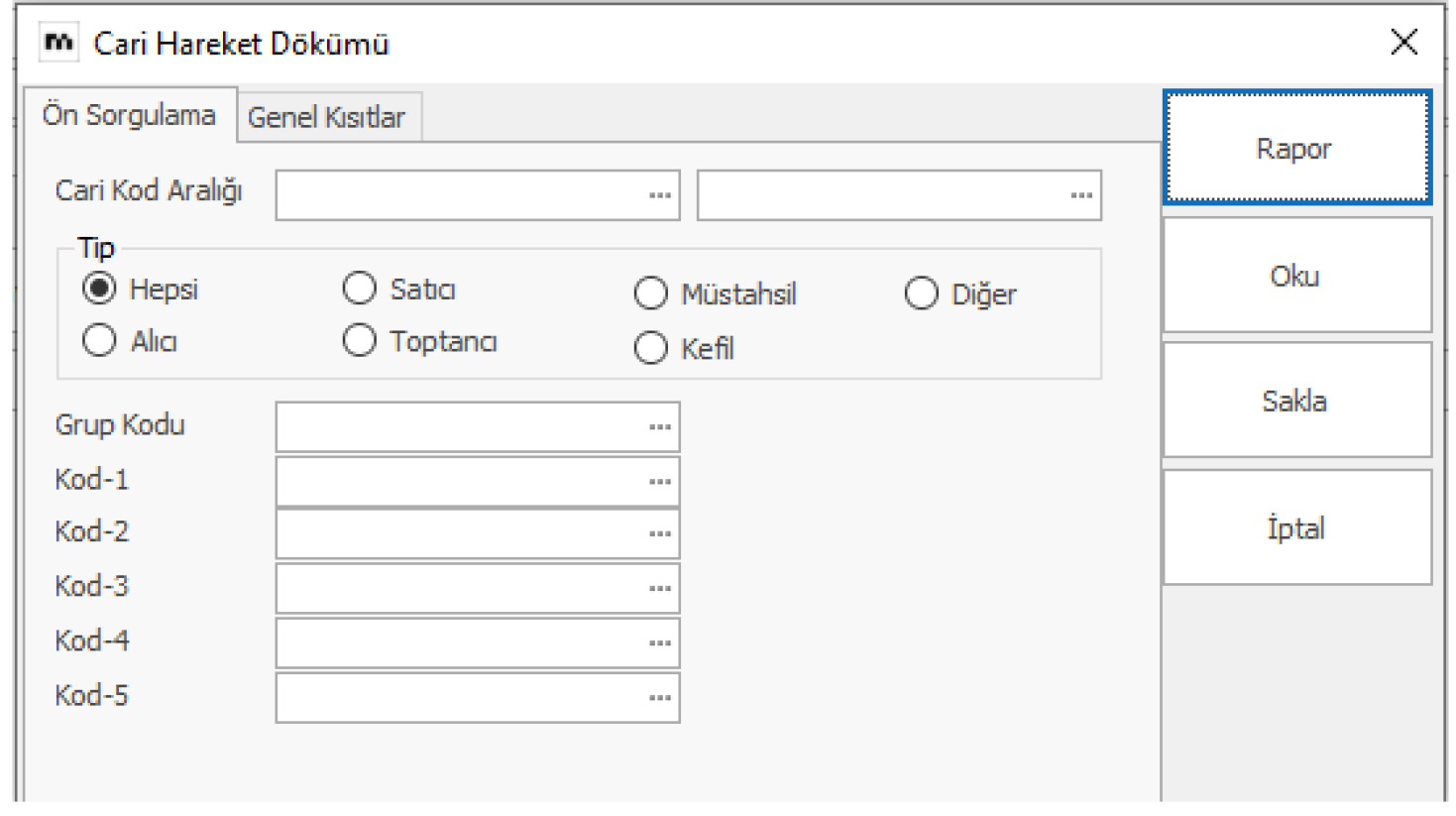This screenshot has width=1456, height=816.
Task: Close the Cari Hareket Dökümü dialog
Action: coord(1403,42)
